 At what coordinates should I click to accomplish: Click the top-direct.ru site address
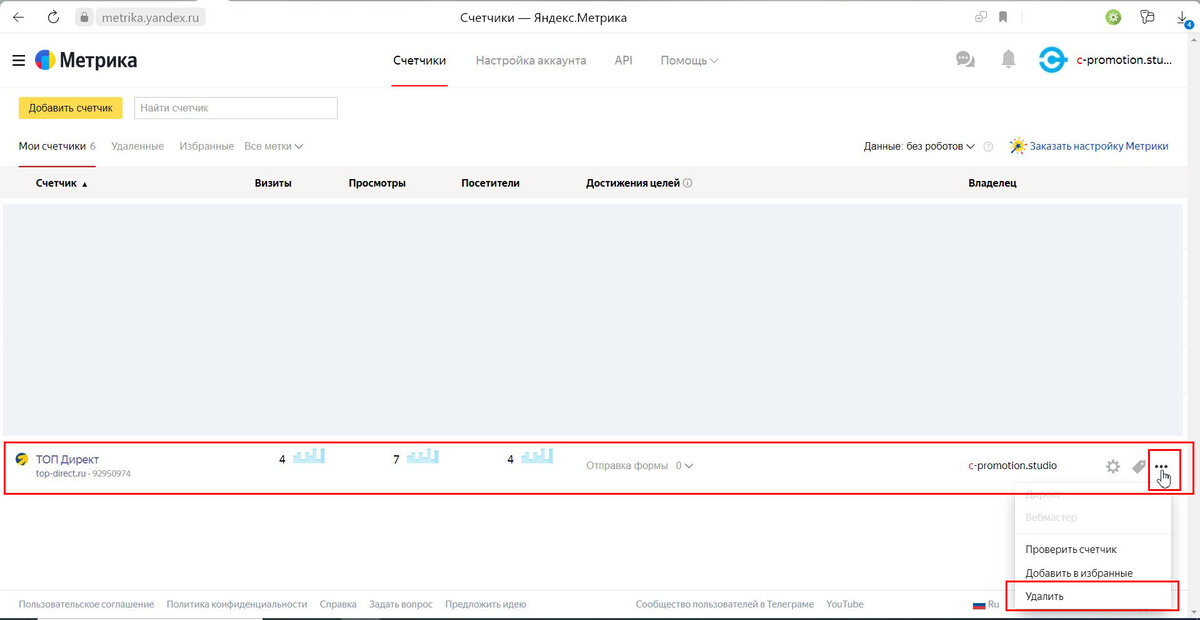(60, 474)
